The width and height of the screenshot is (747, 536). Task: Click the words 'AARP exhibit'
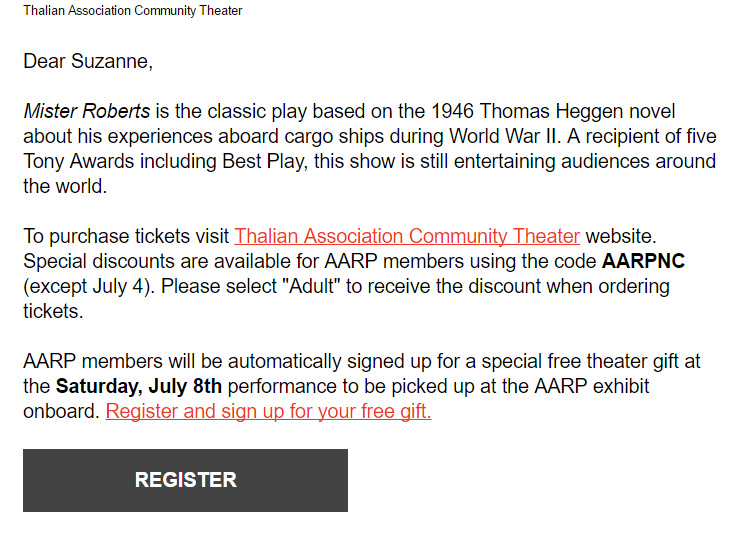click(x=592, y=386)
